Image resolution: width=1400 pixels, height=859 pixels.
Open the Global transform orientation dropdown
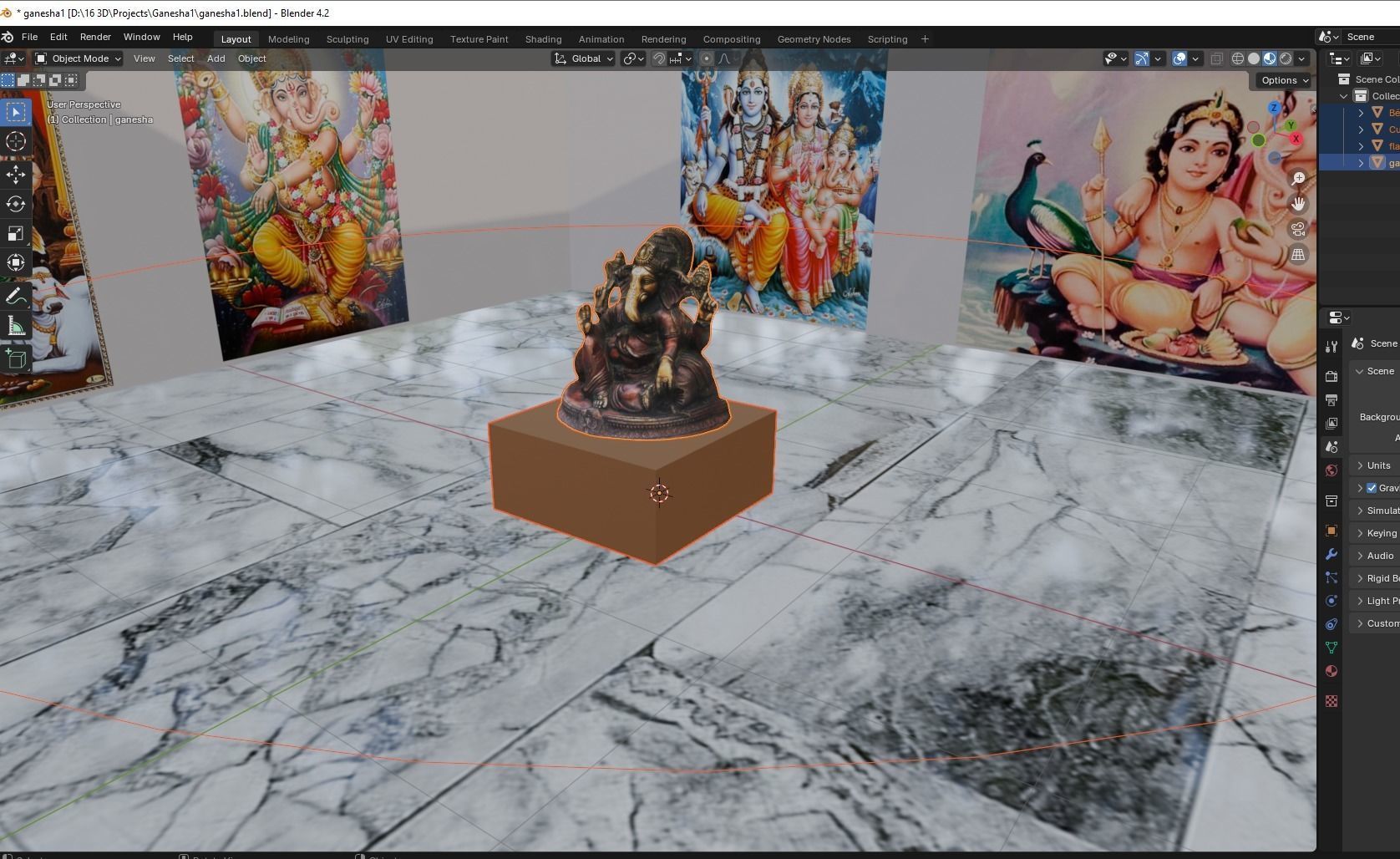[x=584, y=58]
